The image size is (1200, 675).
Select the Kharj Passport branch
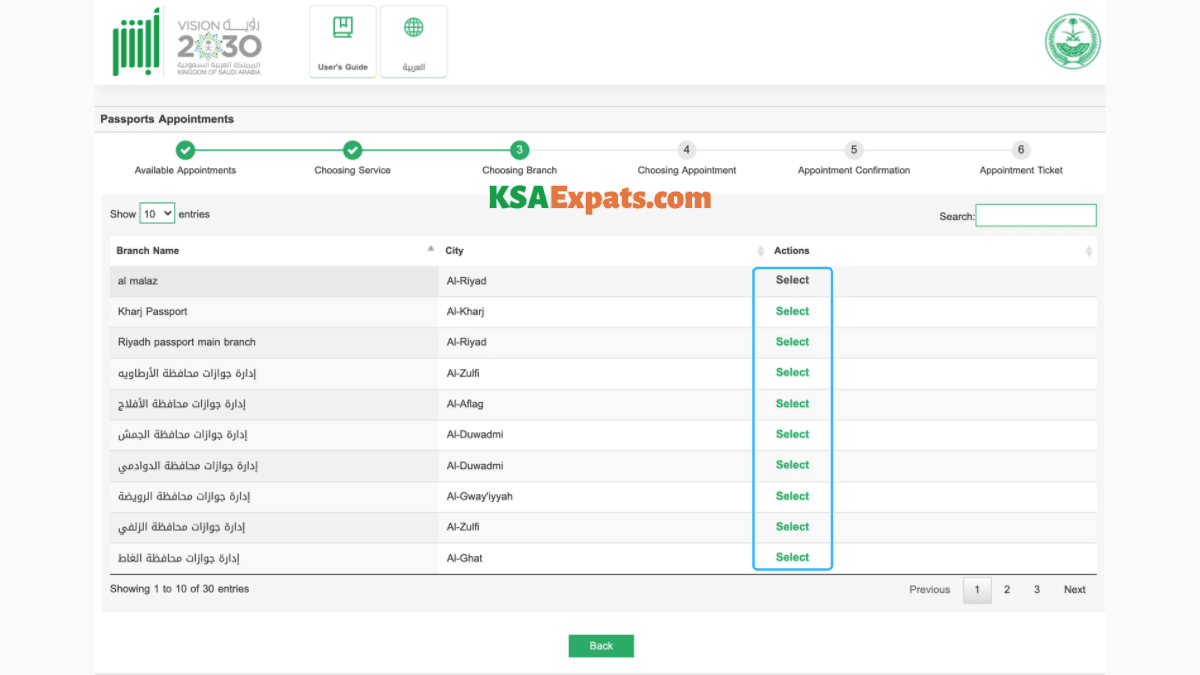point(792,311)
